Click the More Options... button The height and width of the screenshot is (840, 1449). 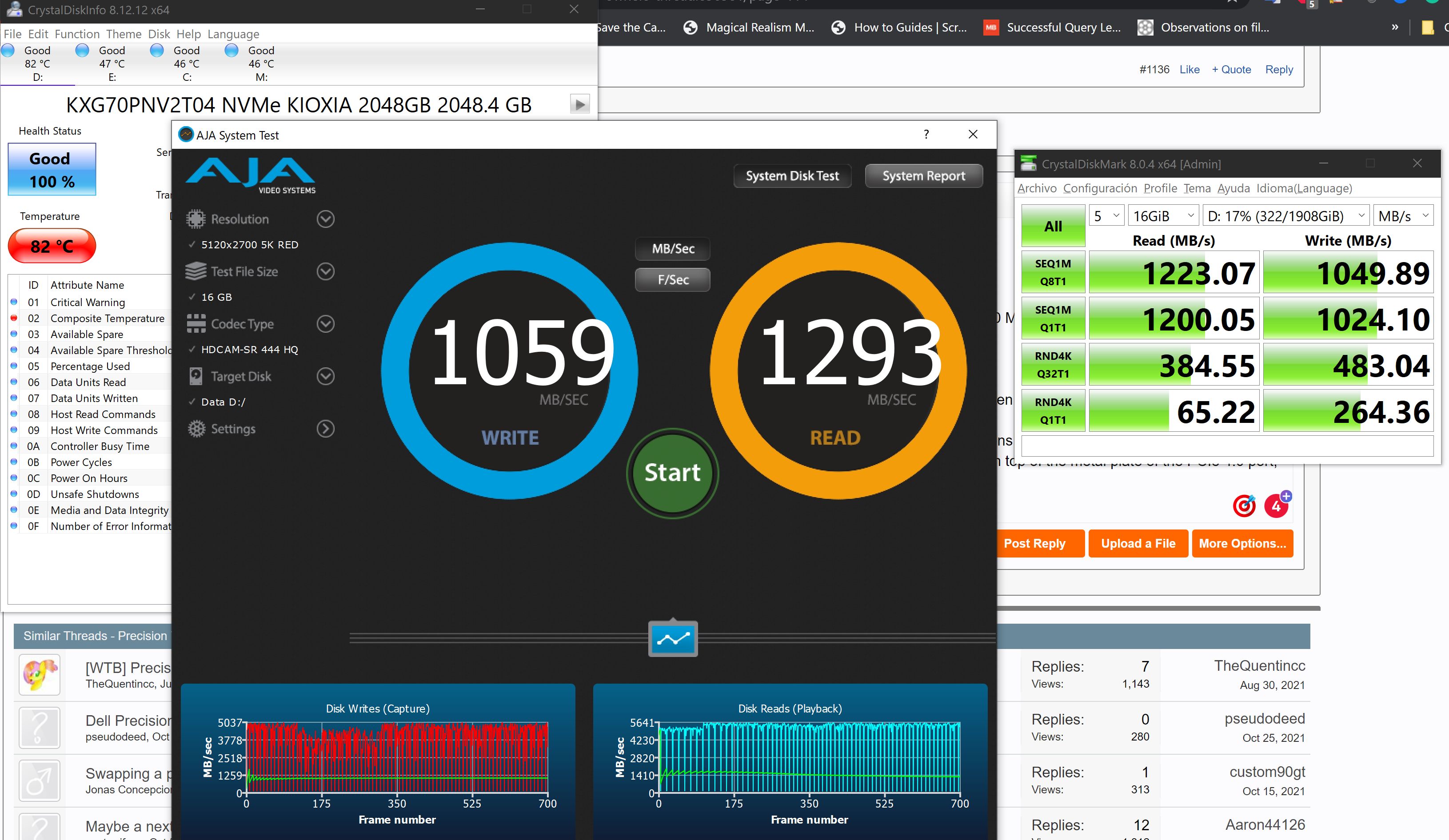point(1242,543)
